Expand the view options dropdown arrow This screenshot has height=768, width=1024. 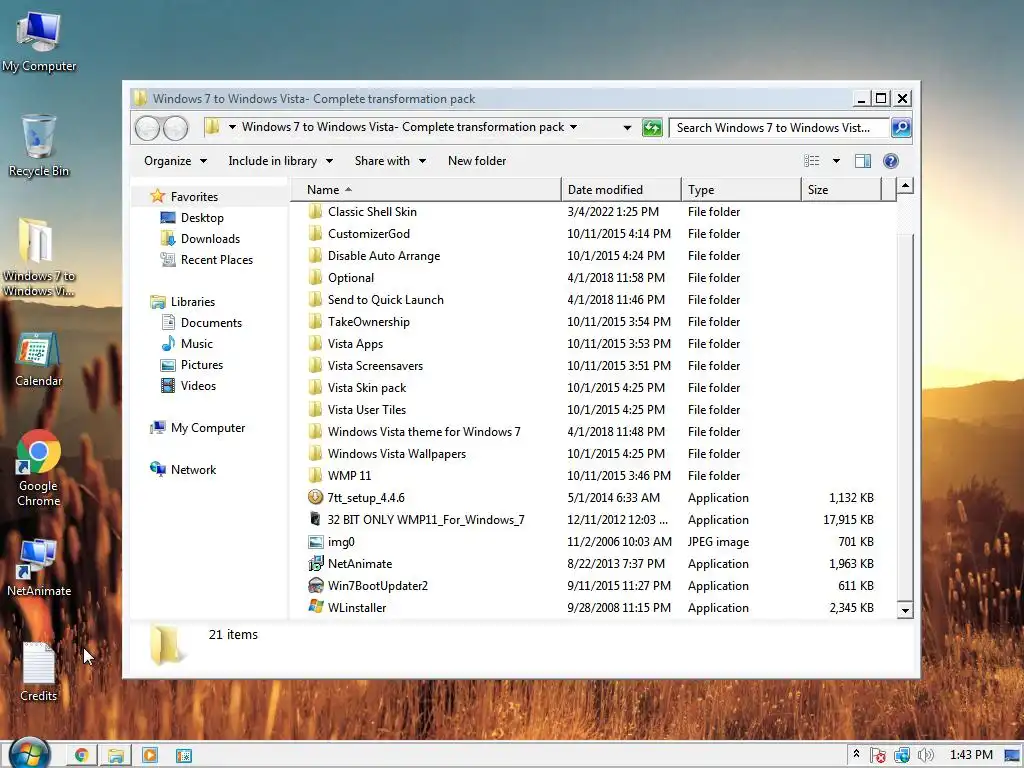836,161
